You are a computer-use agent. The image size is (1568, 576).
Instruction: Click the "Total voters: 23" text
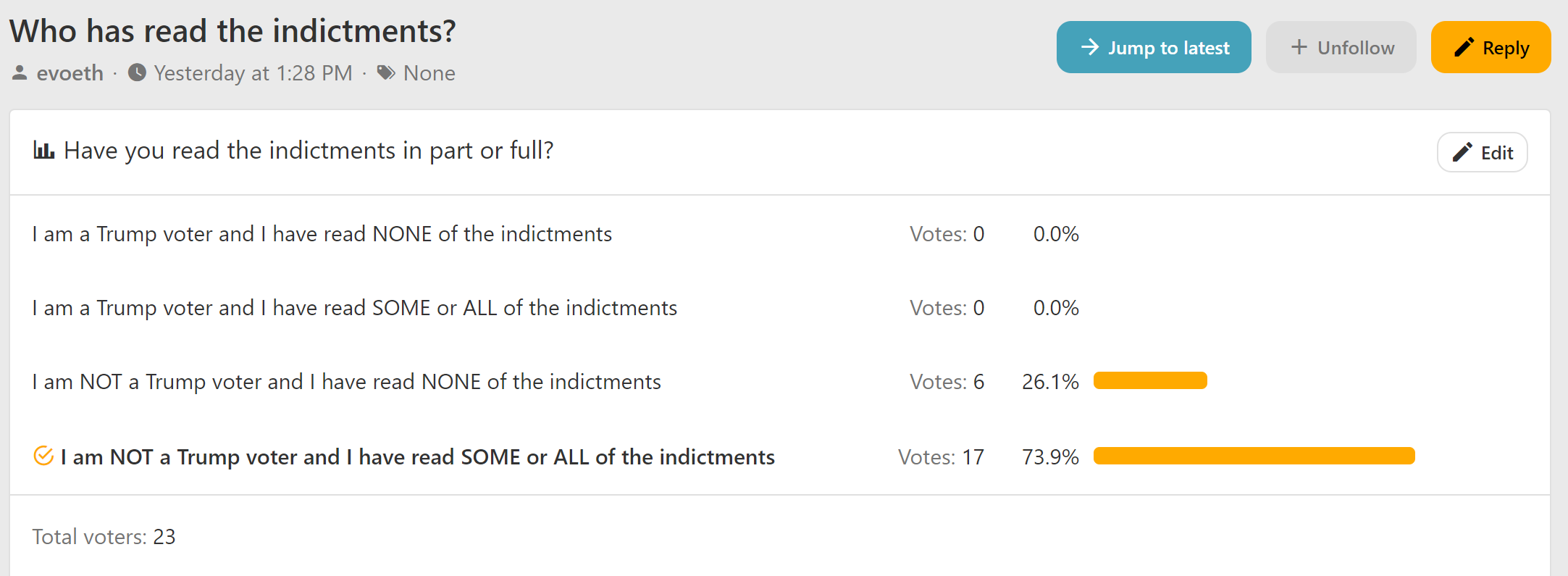click(x=104, y=537)
